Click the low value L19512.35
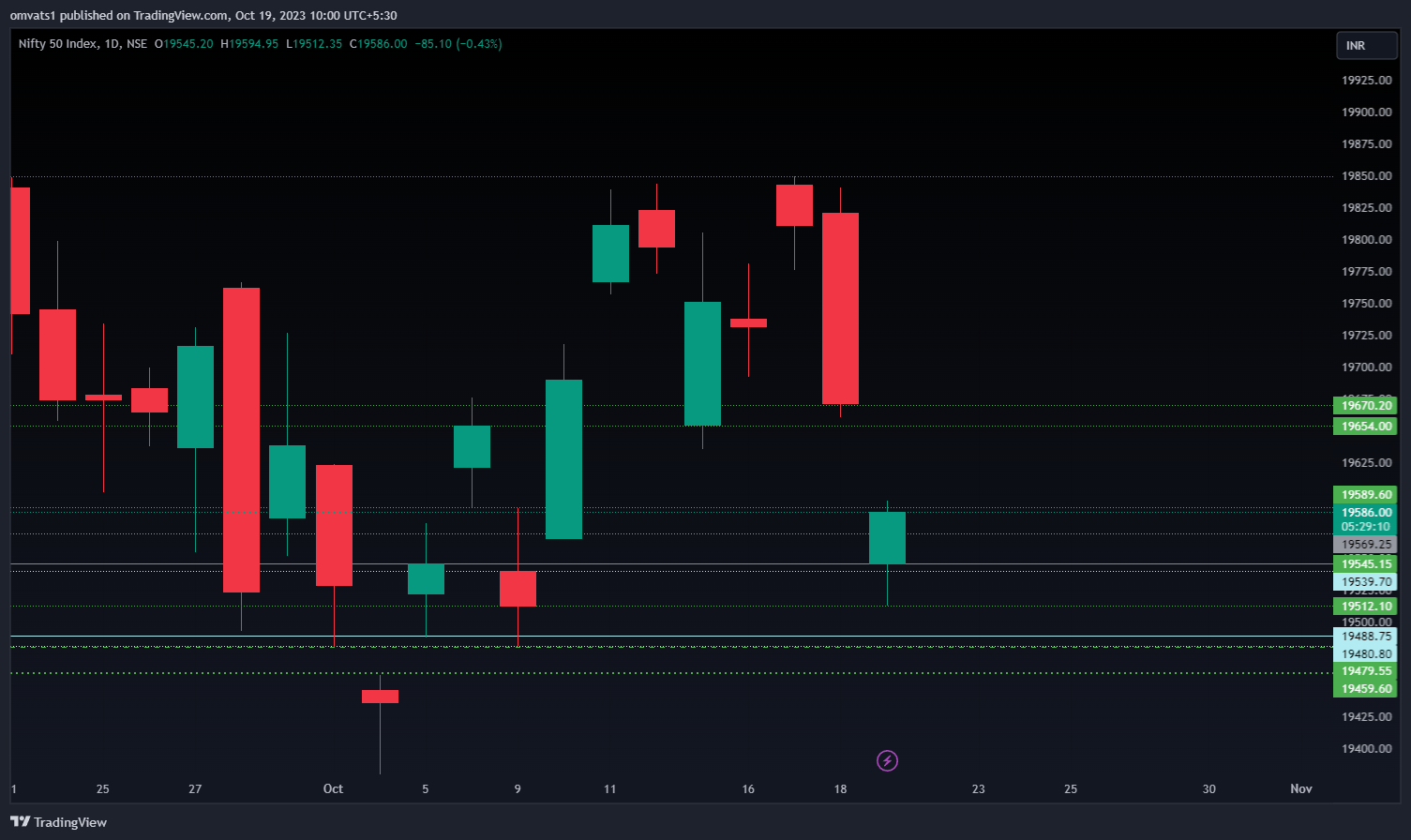1411x840 pixels. [x=314, y=44]
